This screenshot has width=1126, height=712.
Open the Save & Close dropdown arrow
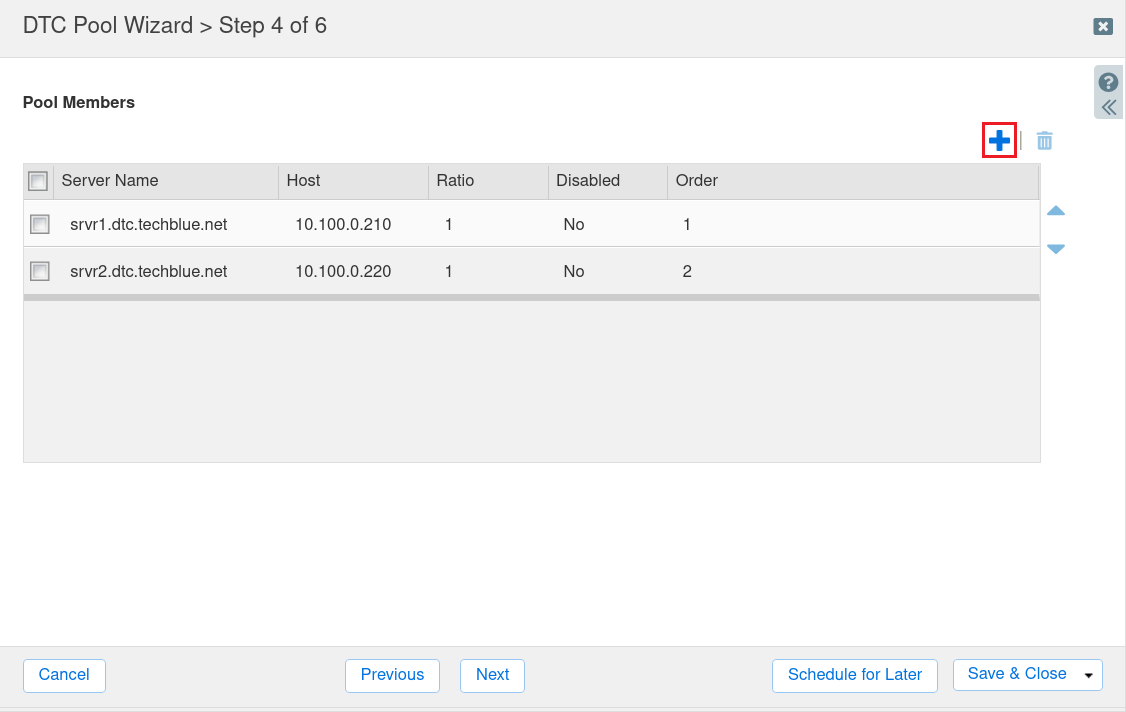point(1089,675)
